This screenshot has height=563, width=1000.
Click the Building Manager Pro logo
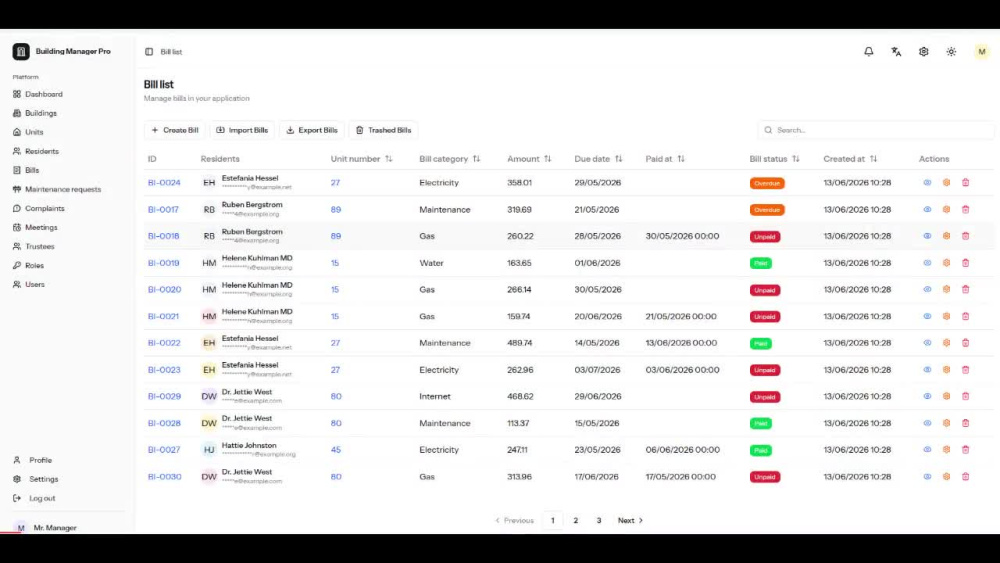[x=21, y=52]
